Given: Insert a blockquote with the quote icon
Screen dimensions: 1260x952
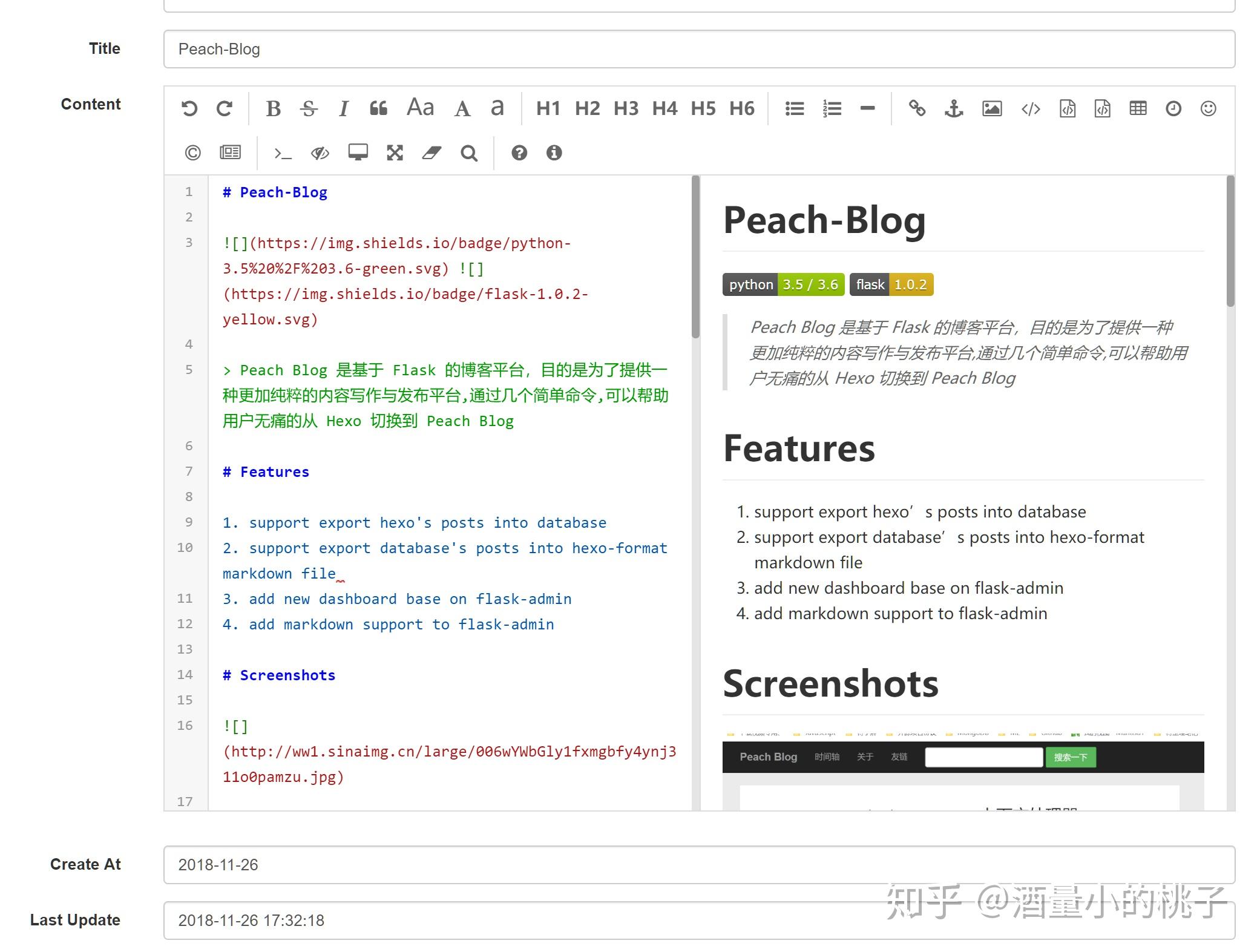Looking at the screenshot, I should click(x=379, y=109).
